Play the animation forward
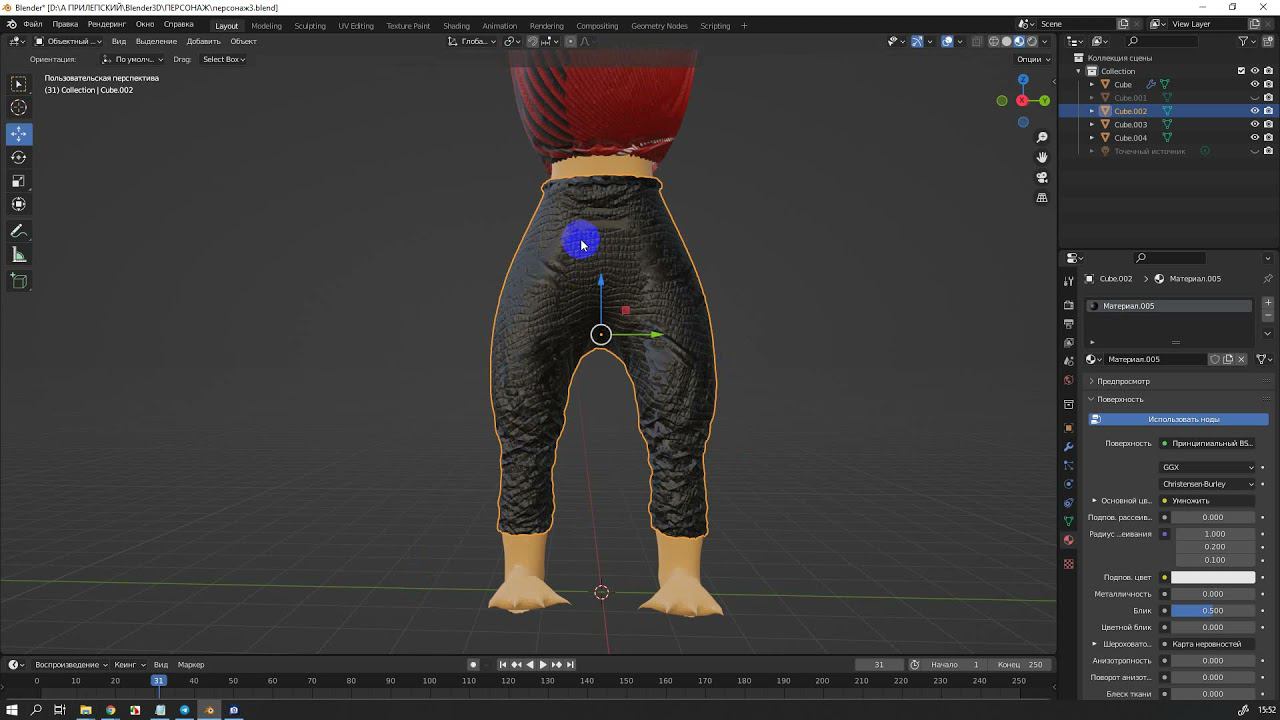 (x=543, y=664)
